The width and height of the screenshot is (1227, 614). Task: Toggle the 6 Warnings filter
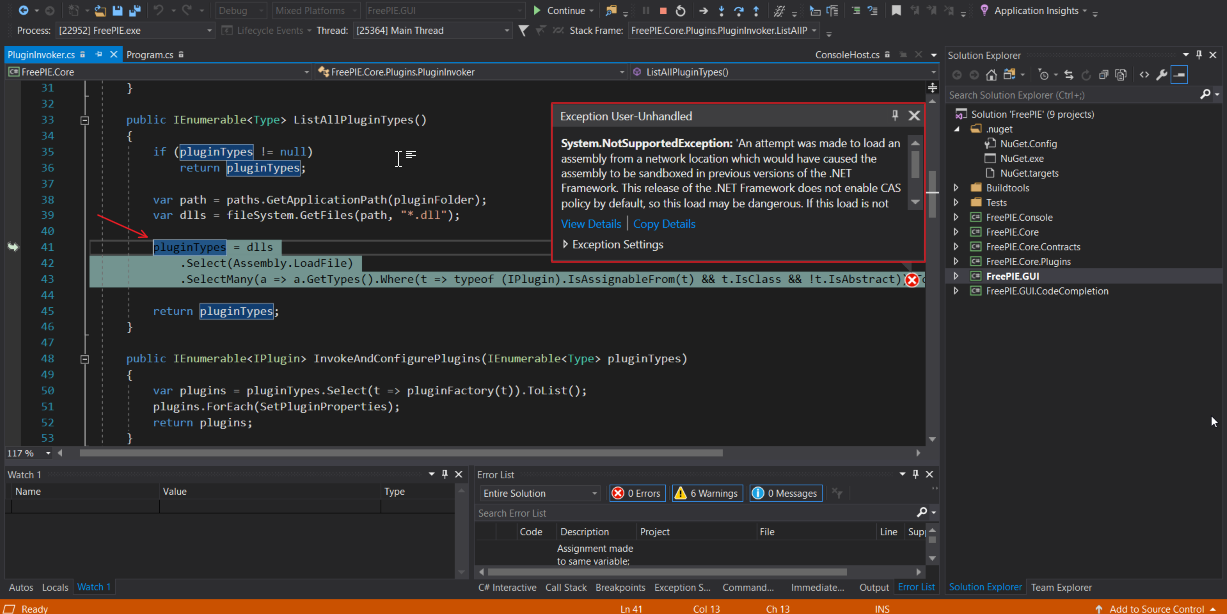[707, 493]
